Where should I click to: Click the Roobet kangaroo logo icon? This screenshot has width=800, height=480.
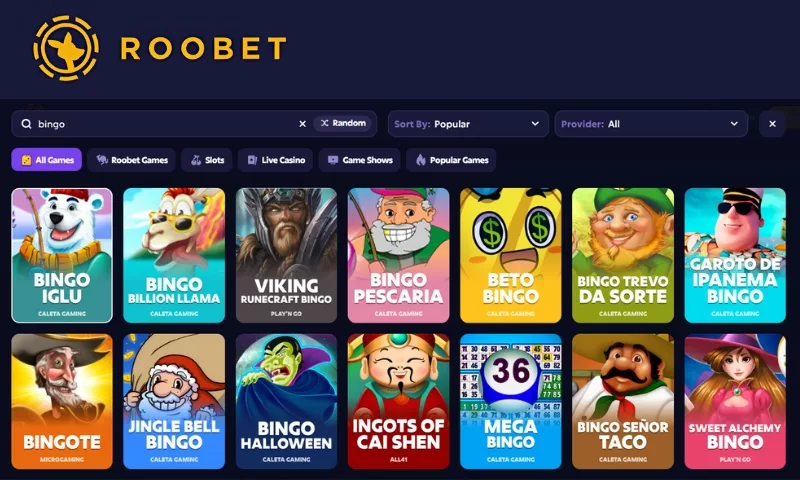pyautogui.click(x=66, y=48)
